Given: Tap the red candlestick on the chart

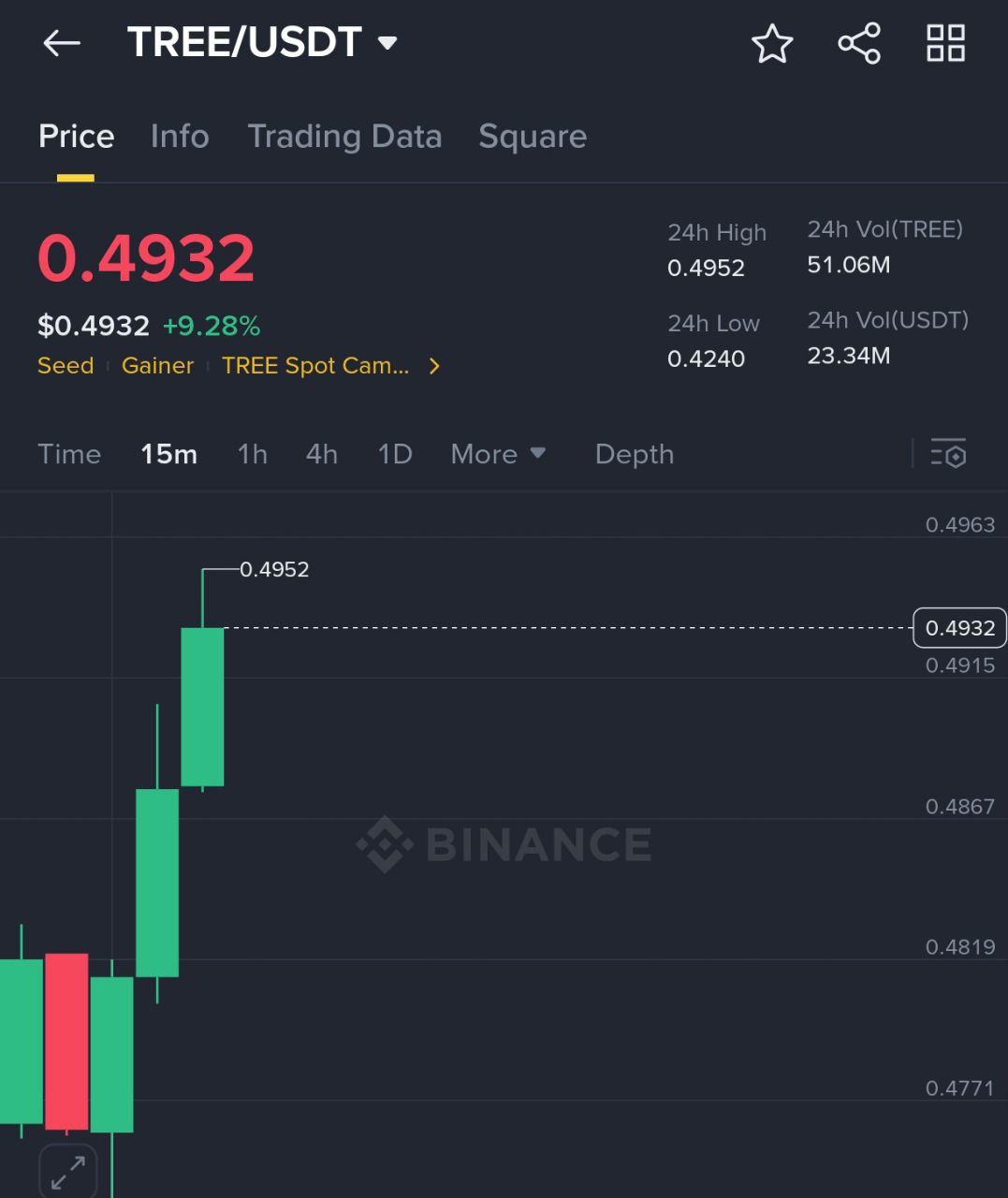Looking at the screenshot, I should [x=66, y=1041].
